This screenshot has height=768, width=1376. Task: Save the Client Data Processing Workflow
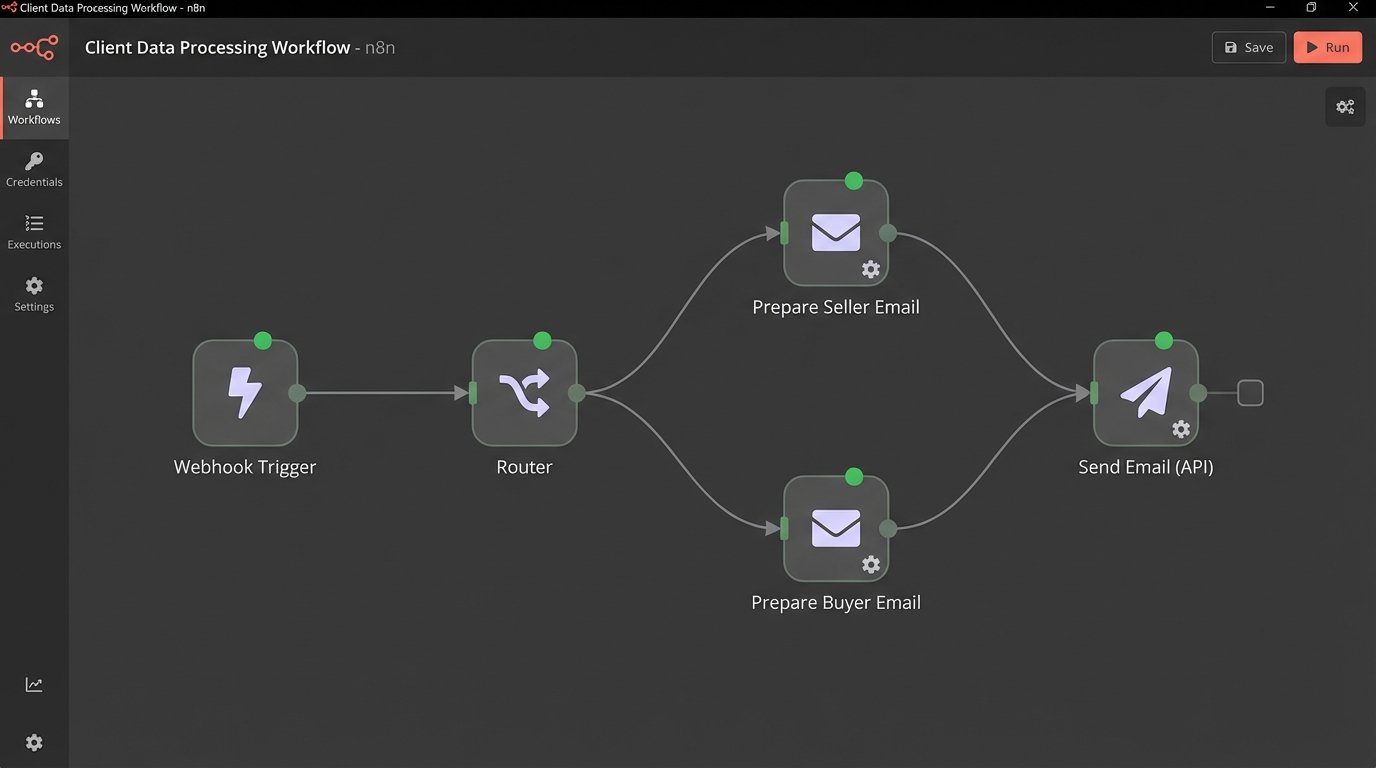click(1248, 47)
